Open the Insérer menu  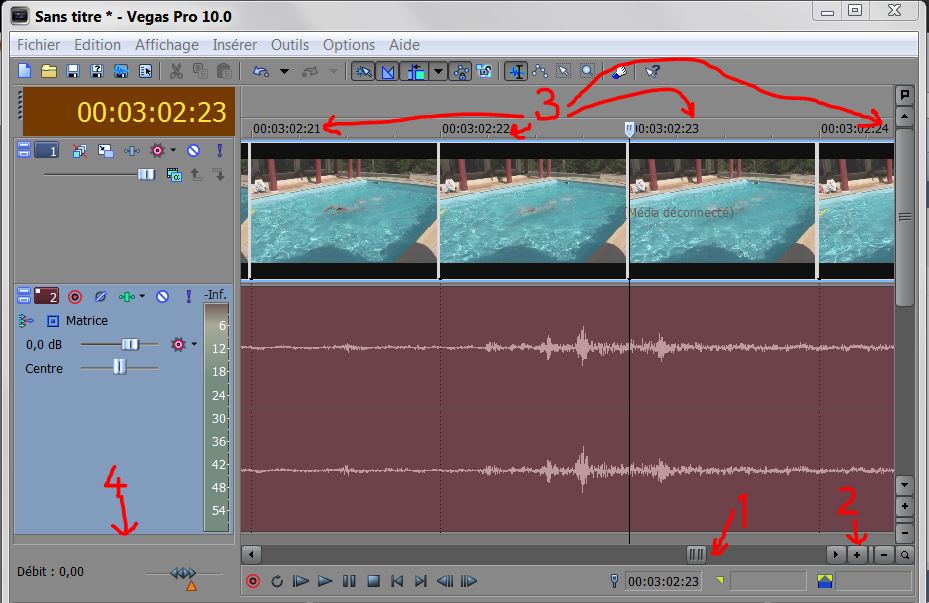pyautogui.click(x=235, y=45)
